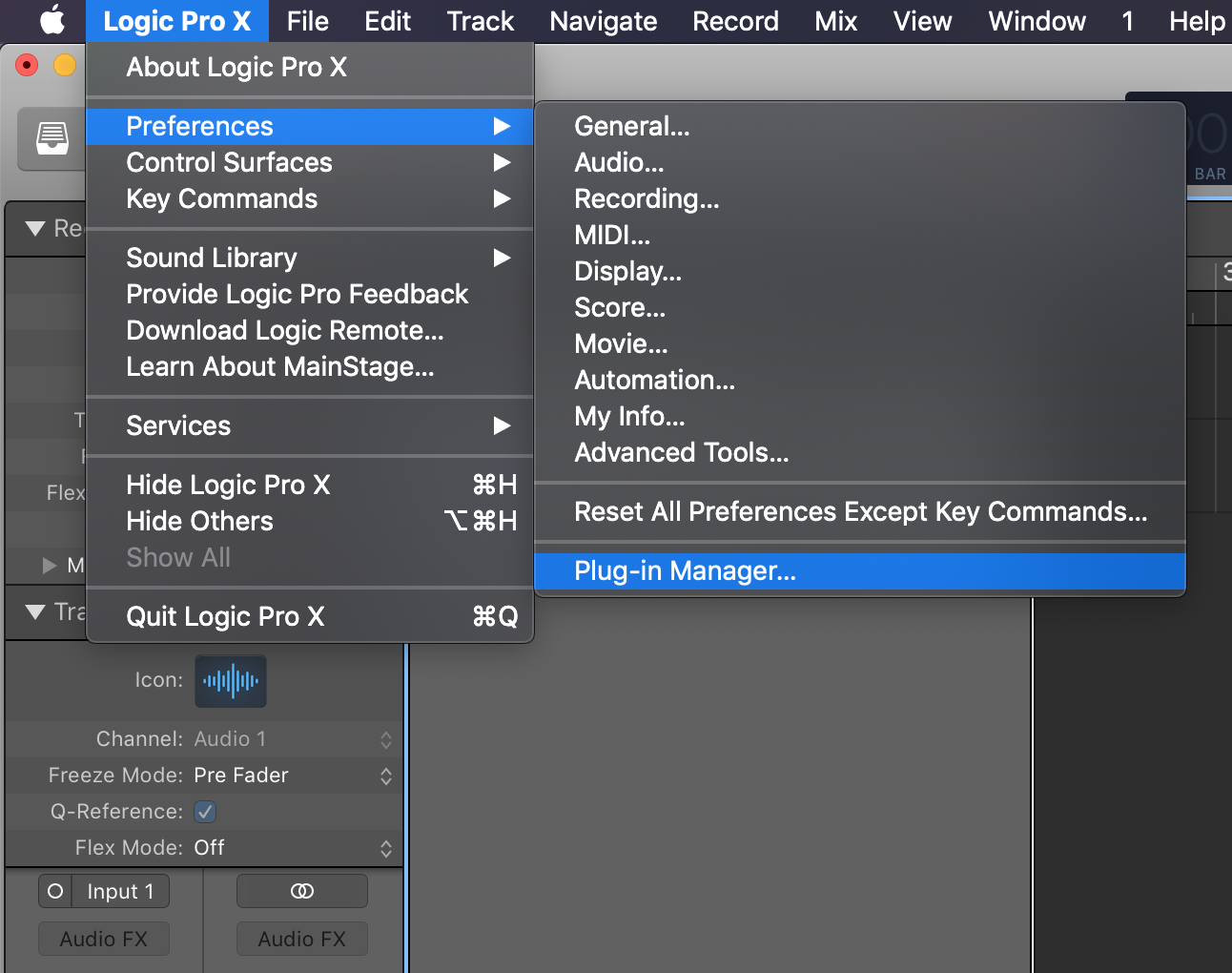This screenshot has height=973, width=1232.
Task: Open Automation… preferences
Action: (x=860, y=381)
